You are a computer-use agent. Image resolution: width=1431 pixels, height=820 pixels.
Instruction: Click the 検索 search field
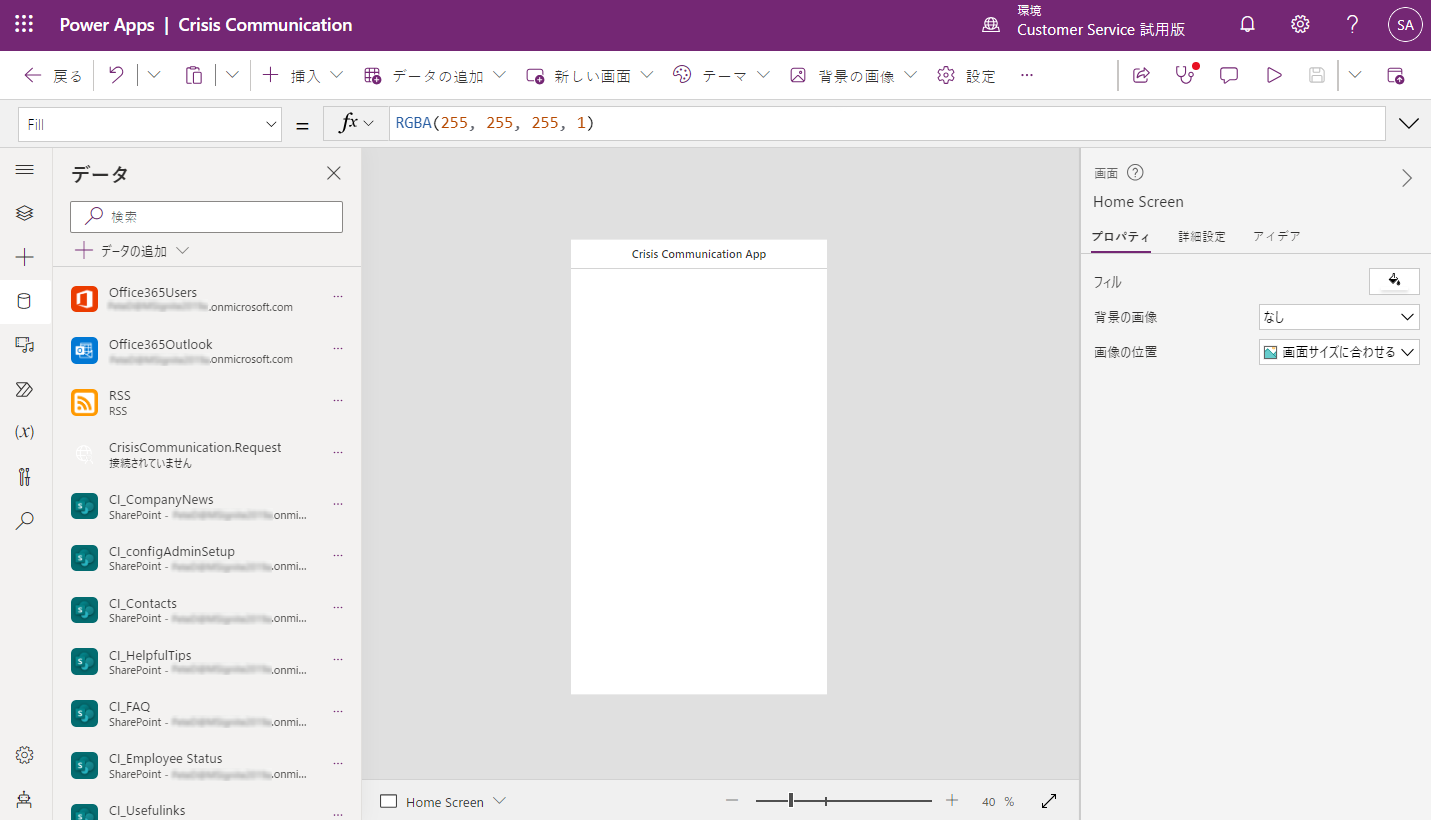[x=207, y=216]
